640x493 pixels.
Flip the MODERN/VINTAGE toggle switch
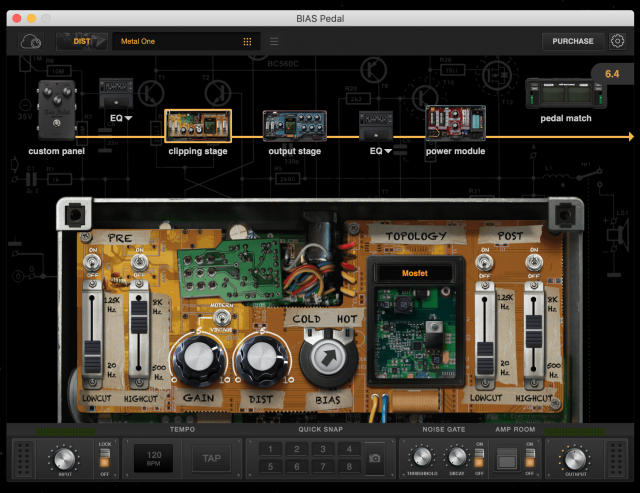click(x=222, y=318)
